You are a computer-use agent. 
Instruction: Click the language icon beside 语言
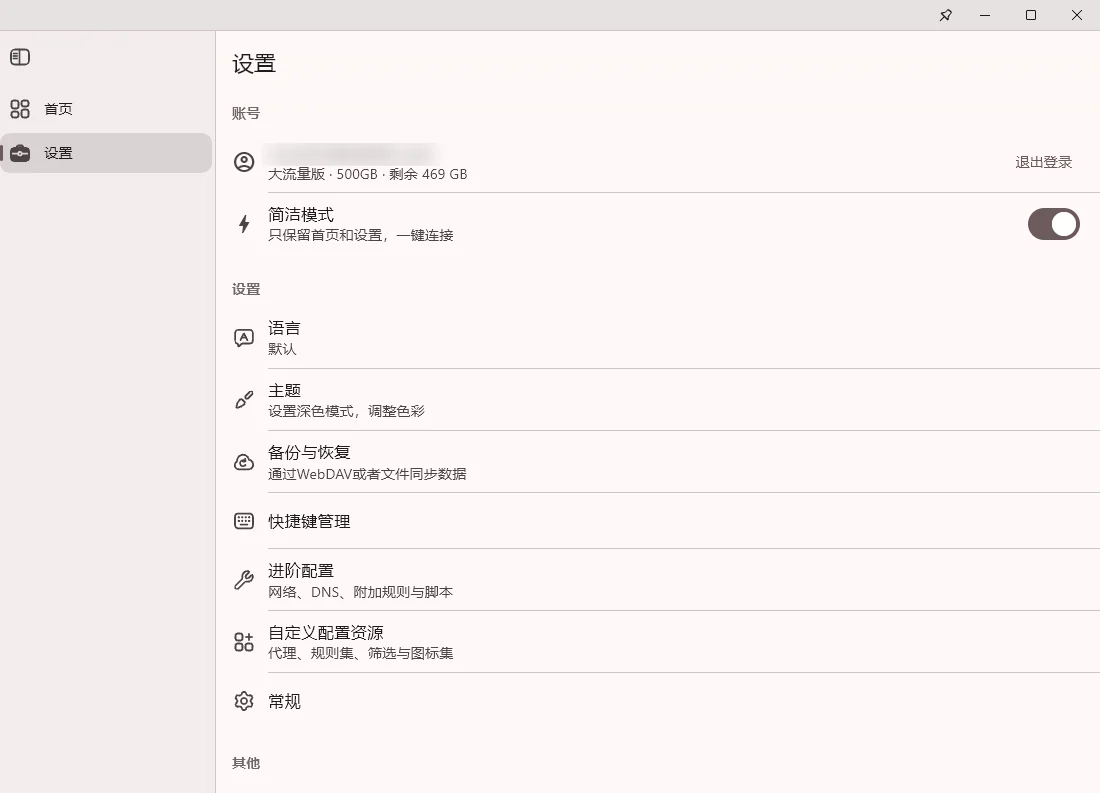(244, 338)
